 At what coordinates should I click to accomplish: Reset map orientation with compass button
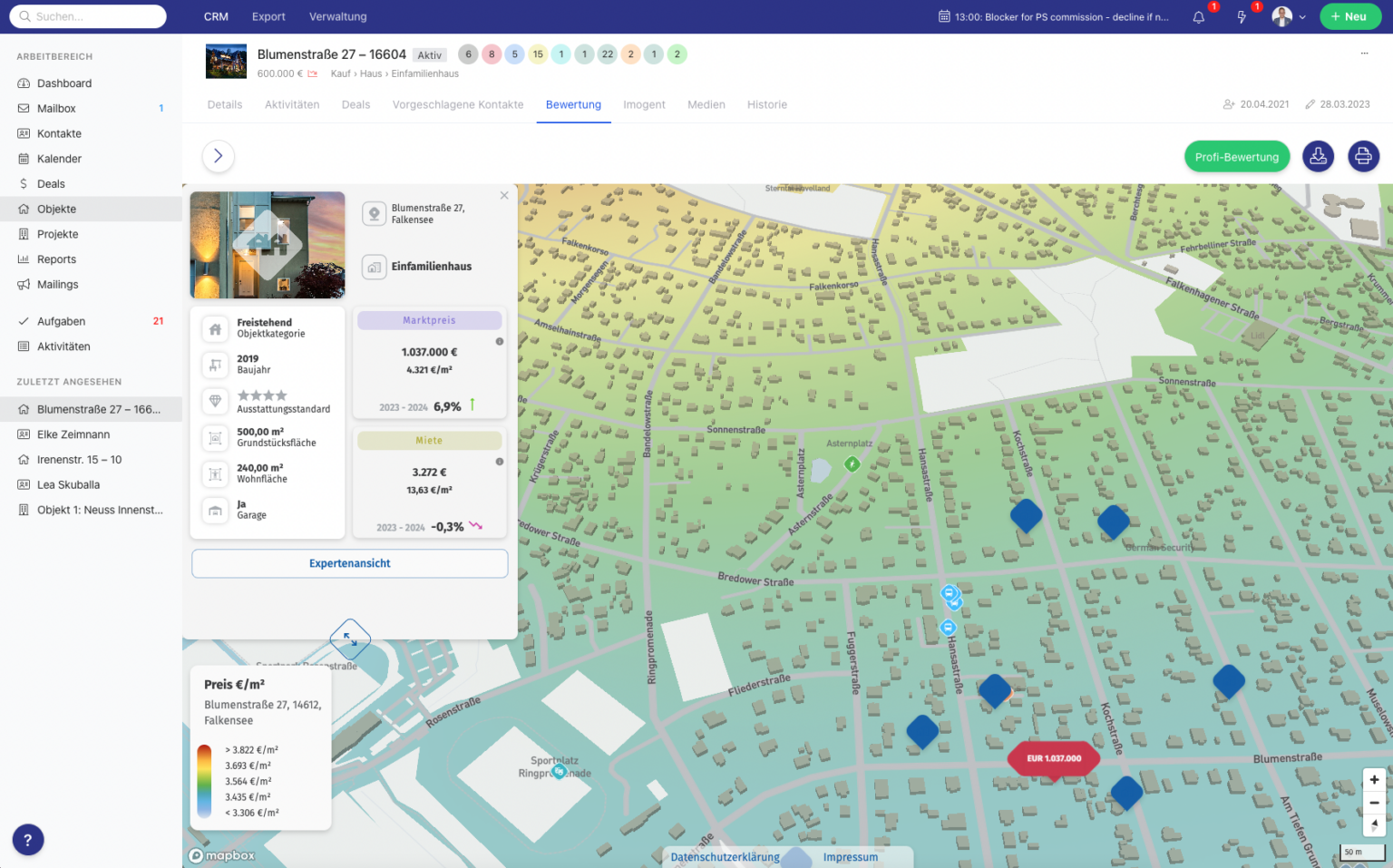[1374, 824]
